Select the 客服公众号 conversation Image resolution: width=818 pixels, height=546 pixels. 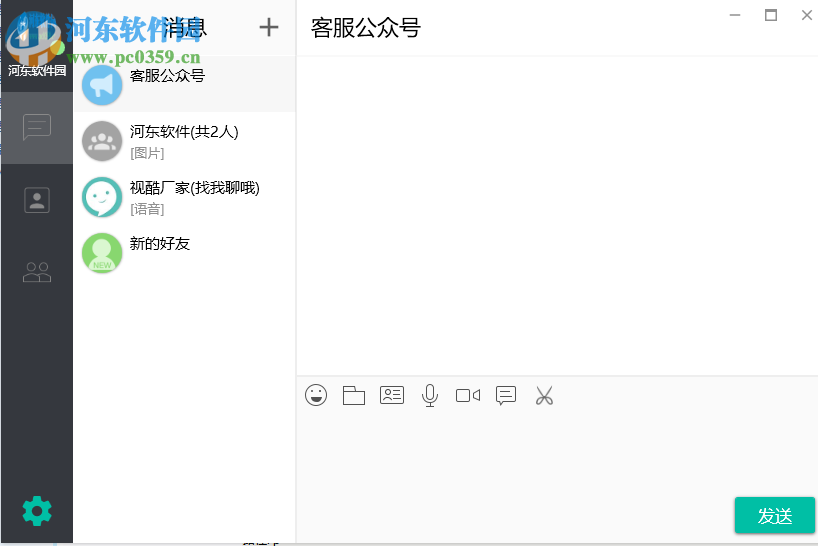click(x=184, y=83)
